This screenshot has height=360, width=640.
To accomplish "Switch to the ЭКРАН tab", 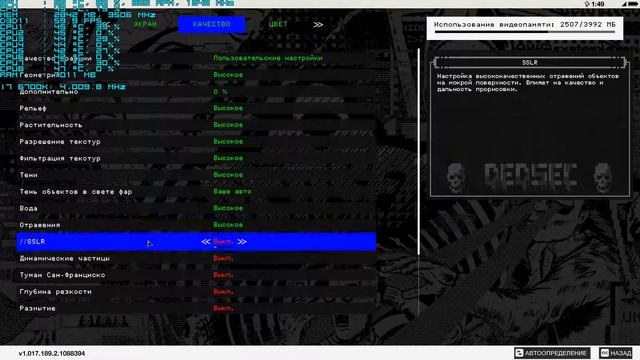I will click(145, 24).
